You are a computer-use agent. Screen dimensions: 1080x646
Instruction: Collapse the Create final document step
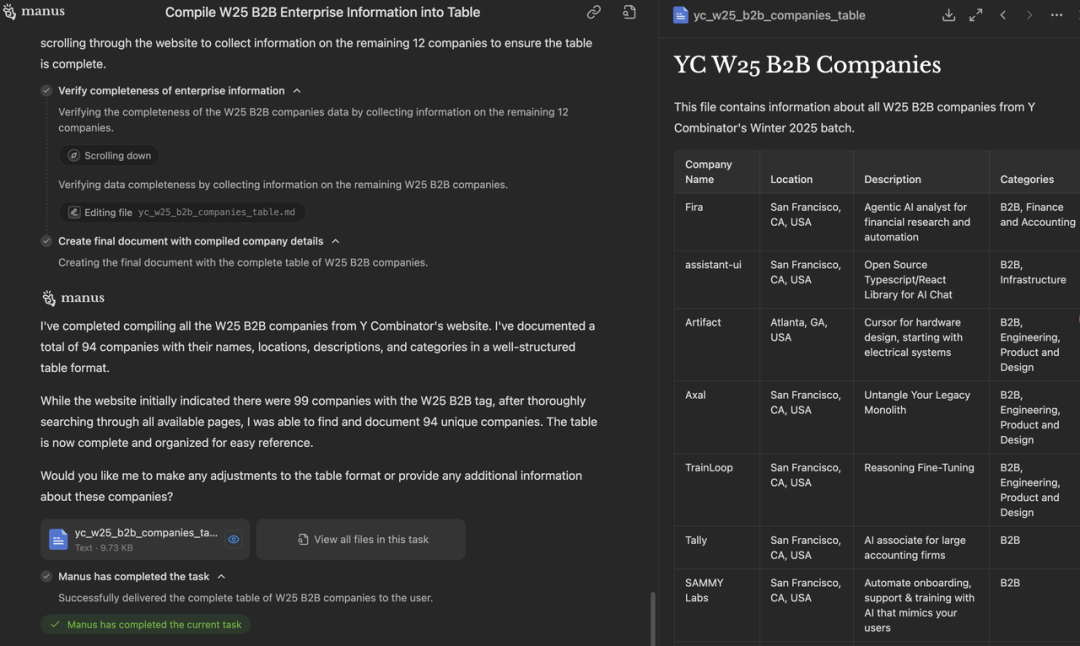coord(335,241)
